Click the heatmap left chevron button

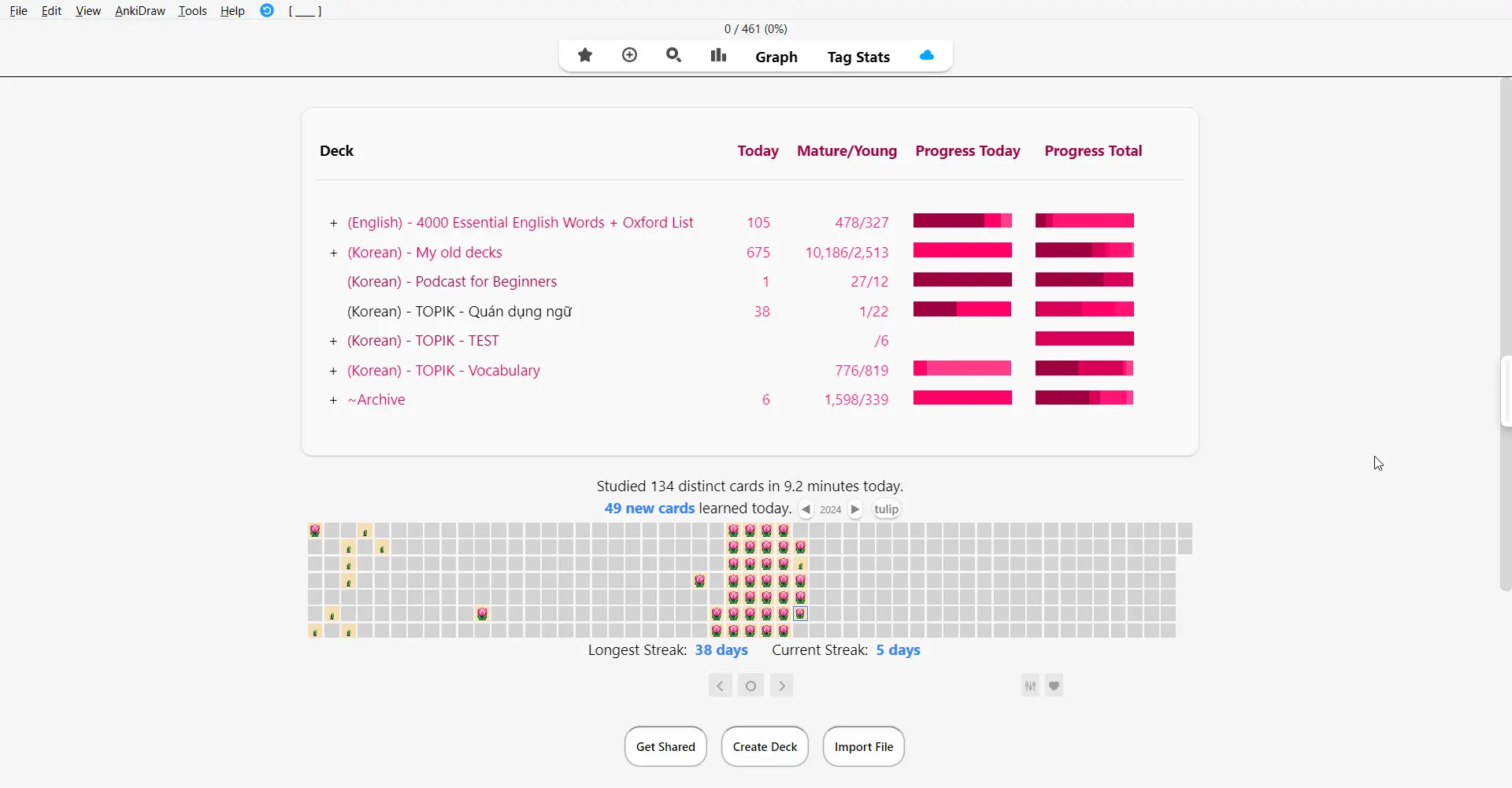[x=720, y=686]
